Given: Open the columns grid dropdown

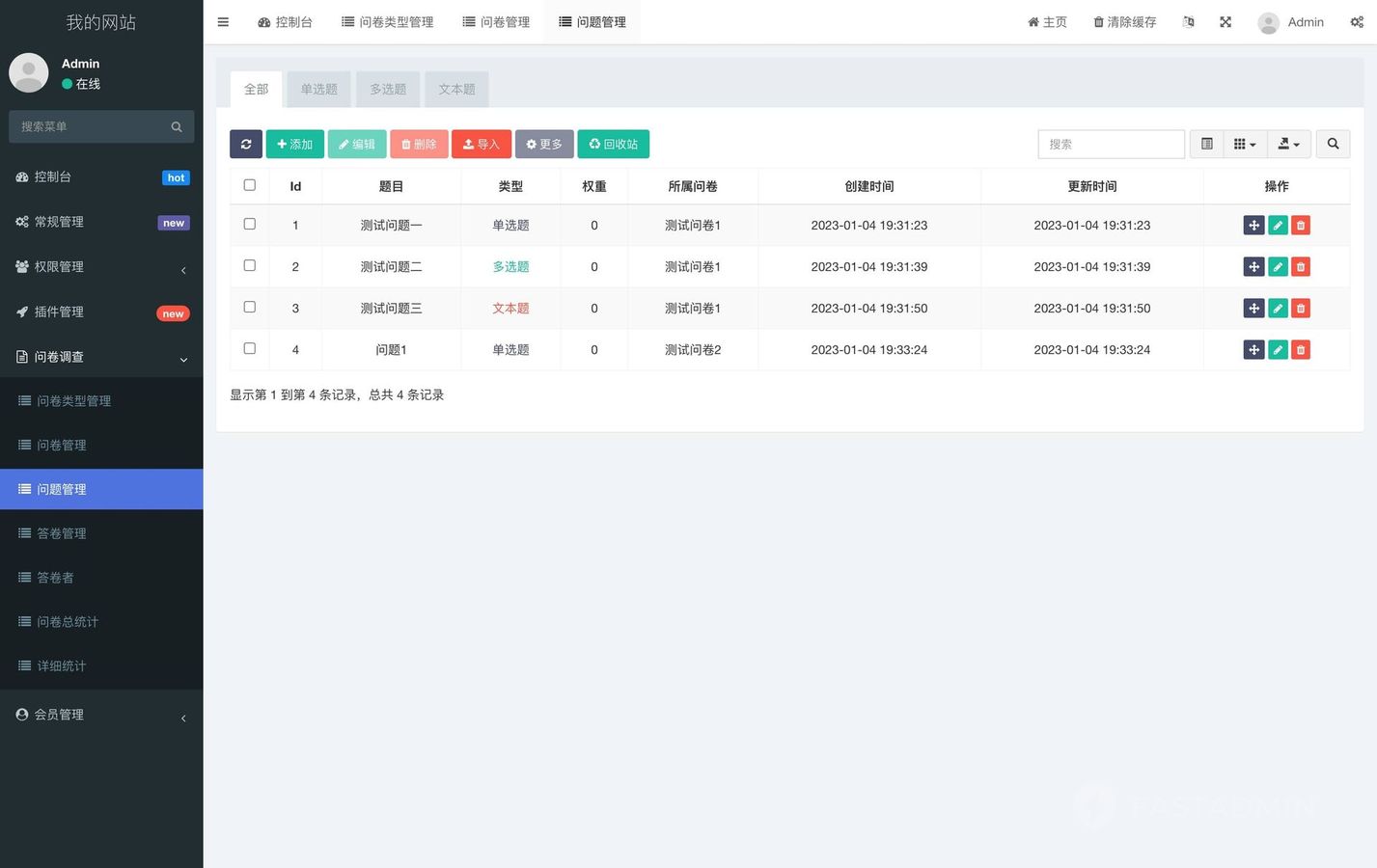Looking at the screenshot, I should [x=1244, y=144].
